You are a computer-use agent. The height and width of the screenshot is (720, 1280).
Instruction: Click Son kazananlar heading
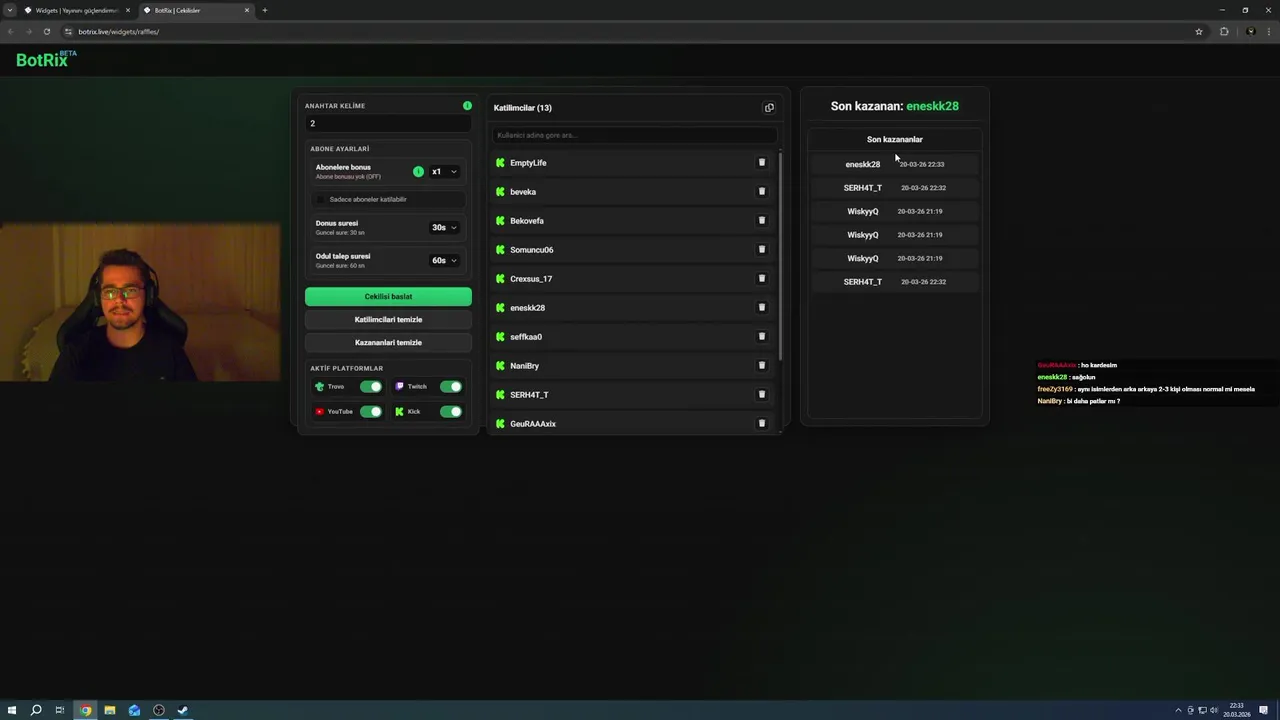(894, 139)
